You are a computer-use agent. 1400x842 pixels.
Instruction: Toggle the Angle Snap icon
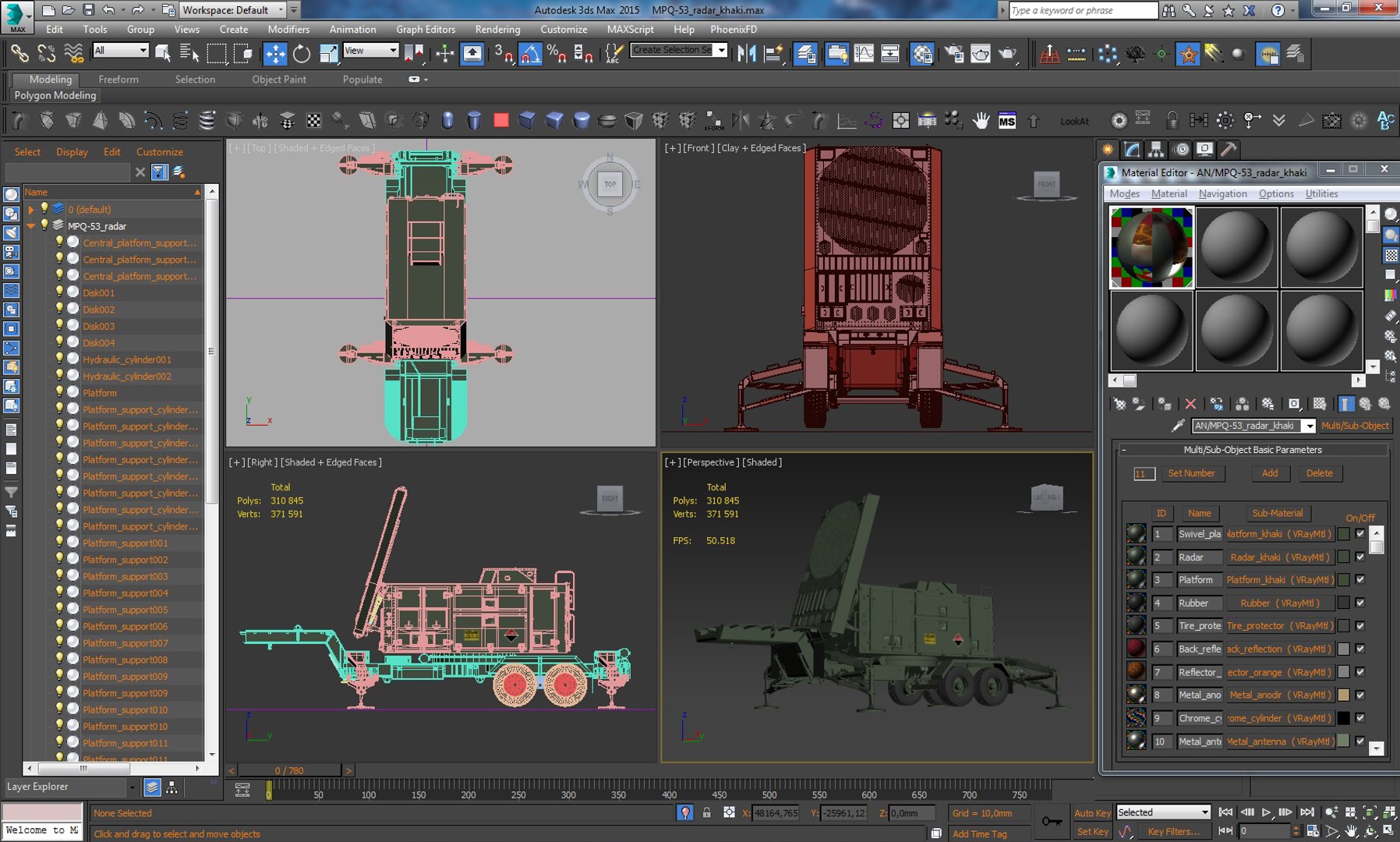pyautogui.click(x=530, y=54)
